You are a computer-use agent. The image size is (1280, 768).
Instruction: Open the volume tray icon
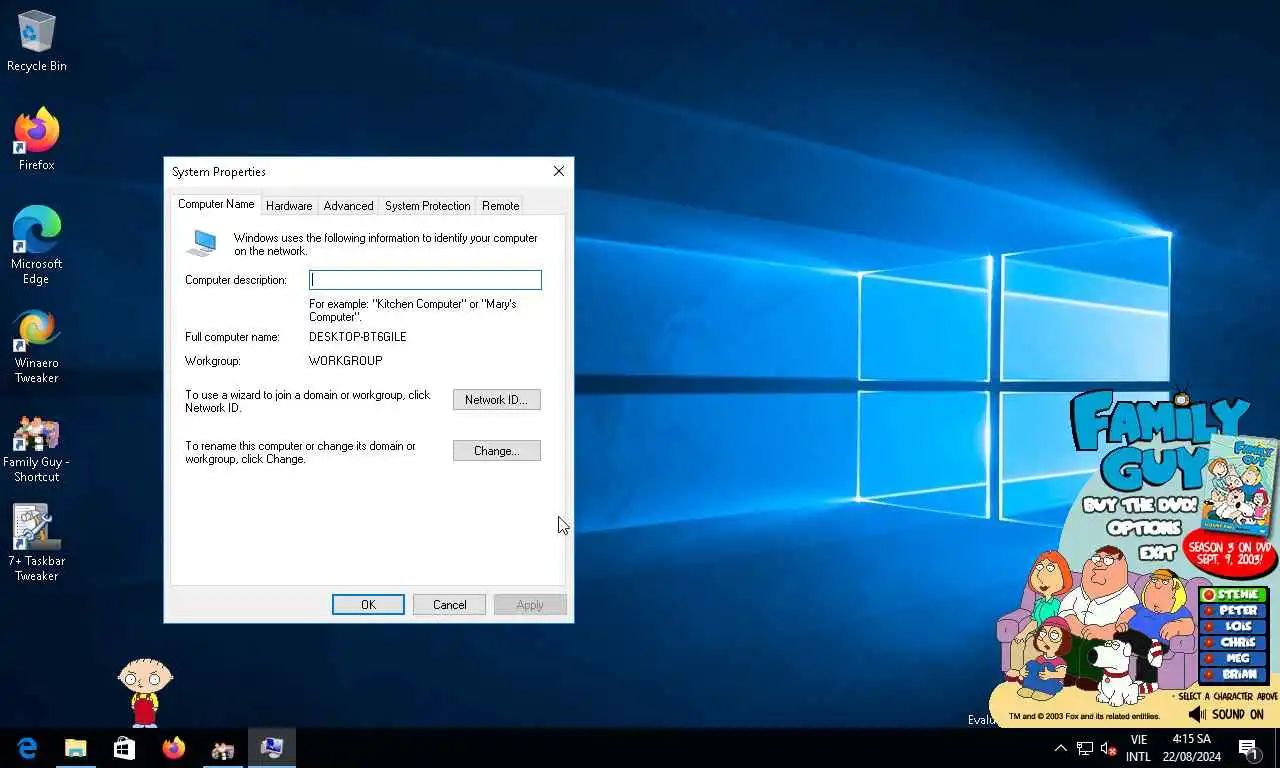coord(1109,748)
